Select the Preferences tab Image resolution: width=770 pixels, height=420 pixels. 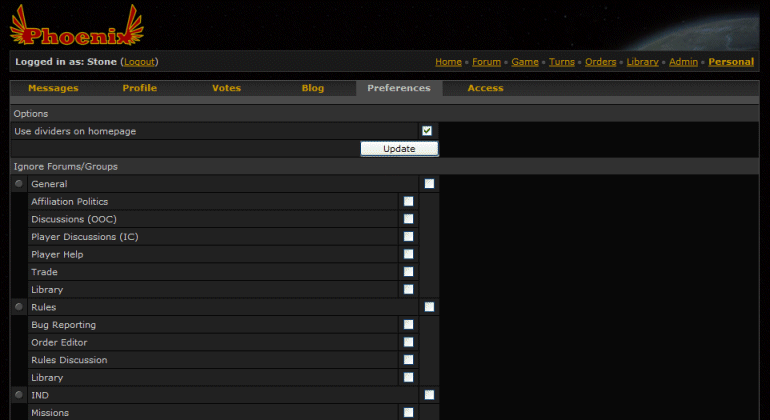tap(399, 88)
